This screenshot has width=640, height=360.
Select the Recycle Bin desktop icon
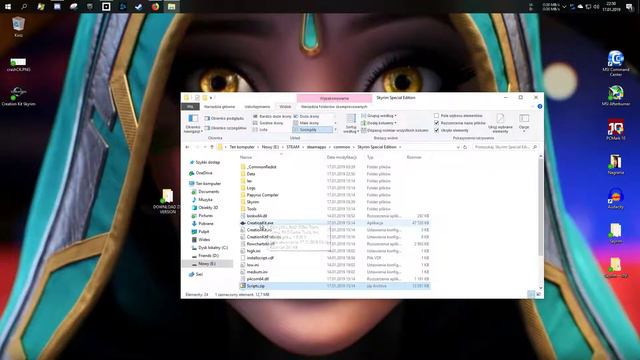coord(18,27)
